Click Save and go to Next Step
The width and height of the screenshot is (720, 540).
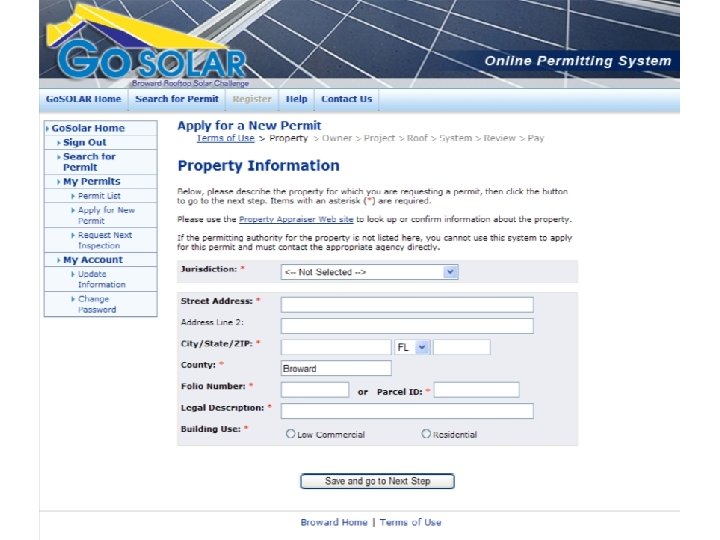click(377, 481)
